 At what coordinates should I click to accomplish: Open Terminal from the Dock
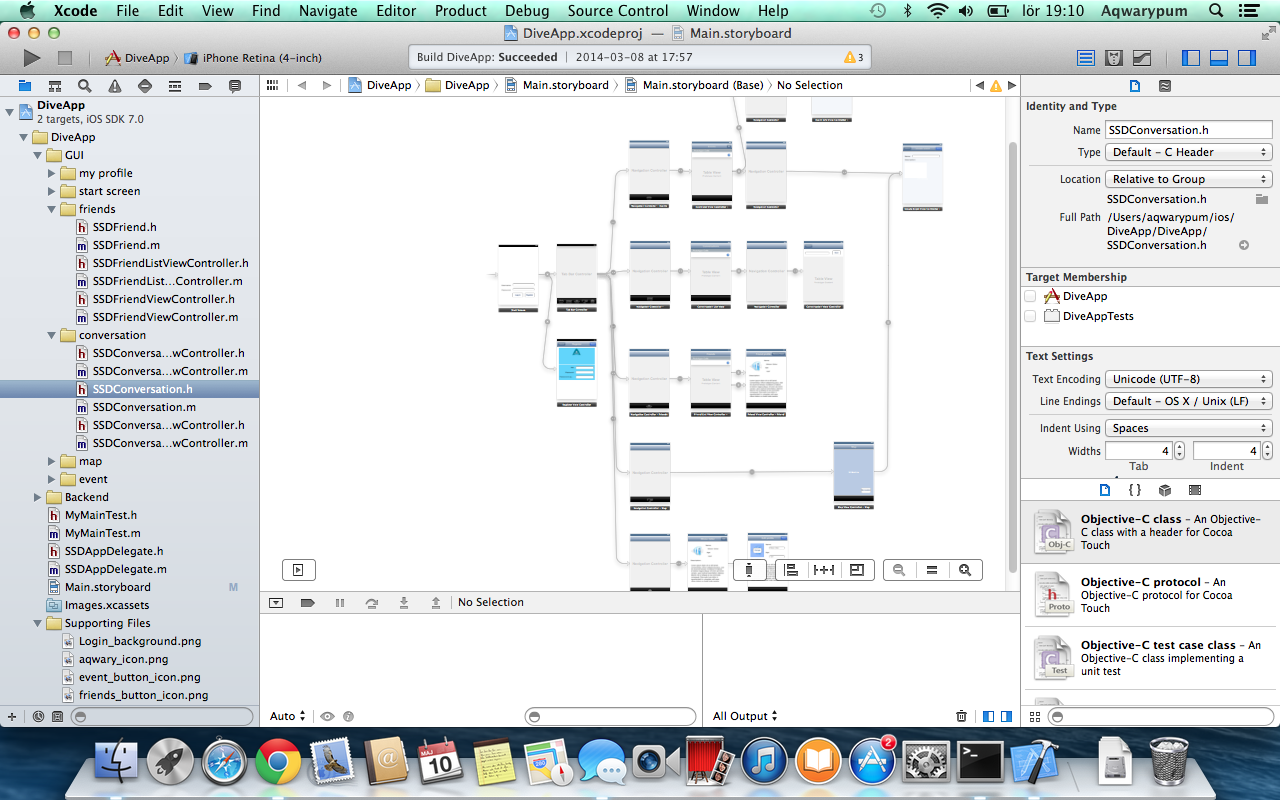[x=980, y=764]
